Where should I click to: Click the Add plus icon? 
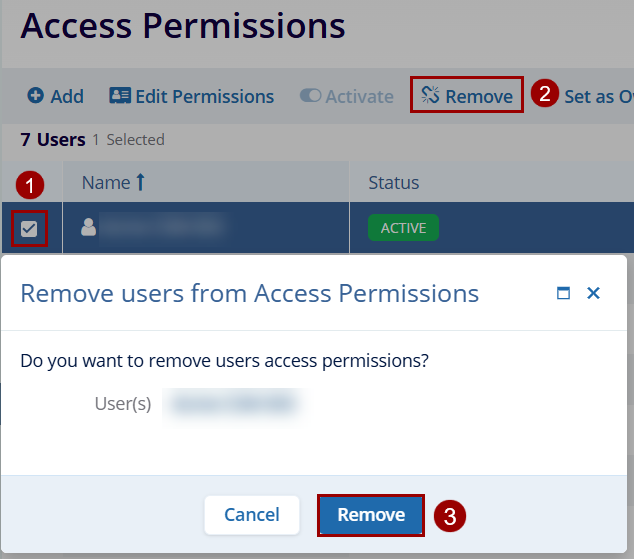point(36,96)
